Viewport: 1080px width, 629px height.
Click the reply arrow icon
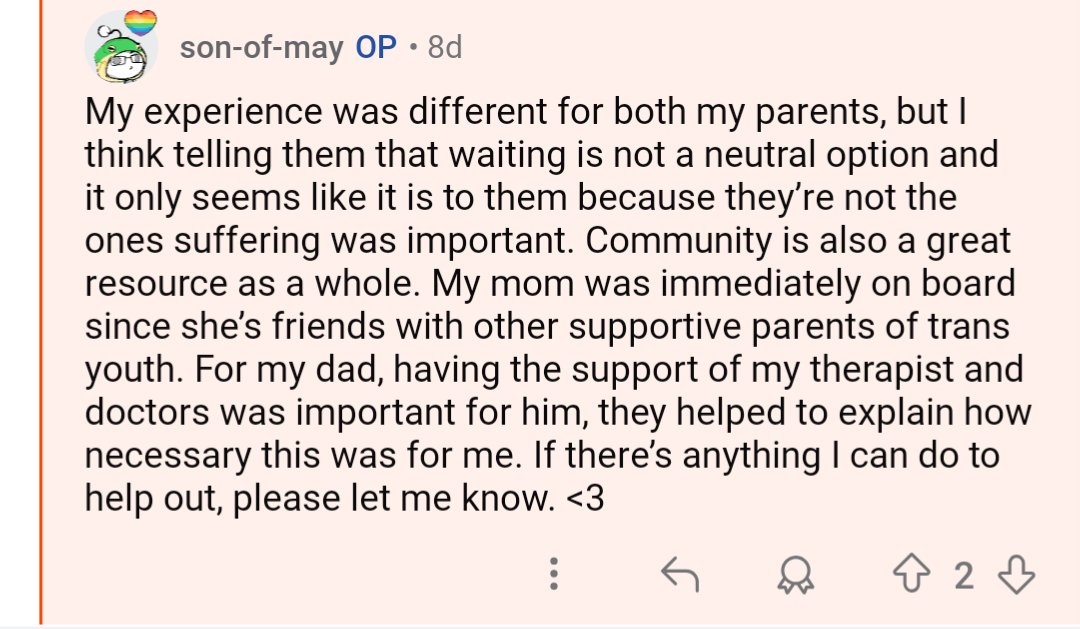click(x=680, y=575)
